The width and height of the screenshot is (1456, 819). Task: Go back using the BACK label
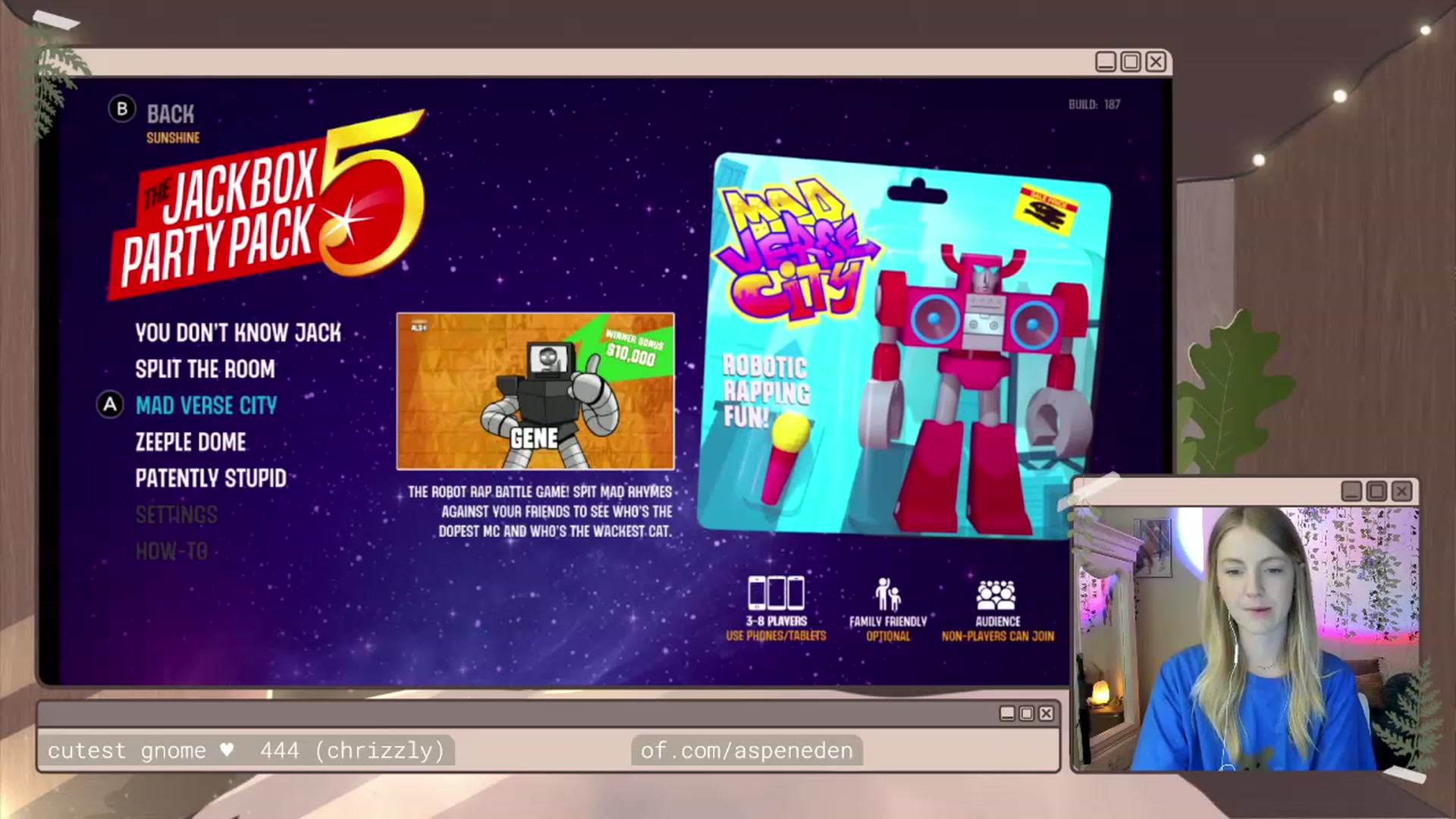click(171, 115)
